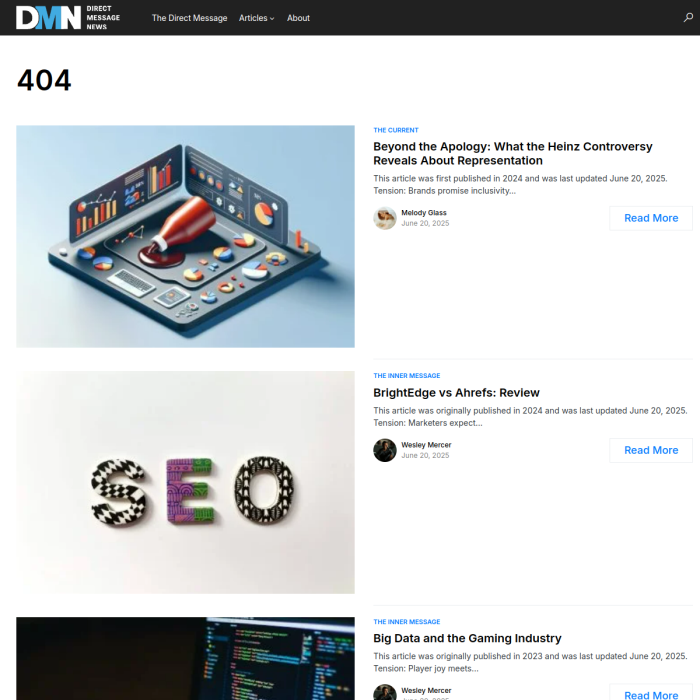Click the BrightEdge excerpt 'Marketers expect…'
This screenshot has height=700, width=700.
530,417
